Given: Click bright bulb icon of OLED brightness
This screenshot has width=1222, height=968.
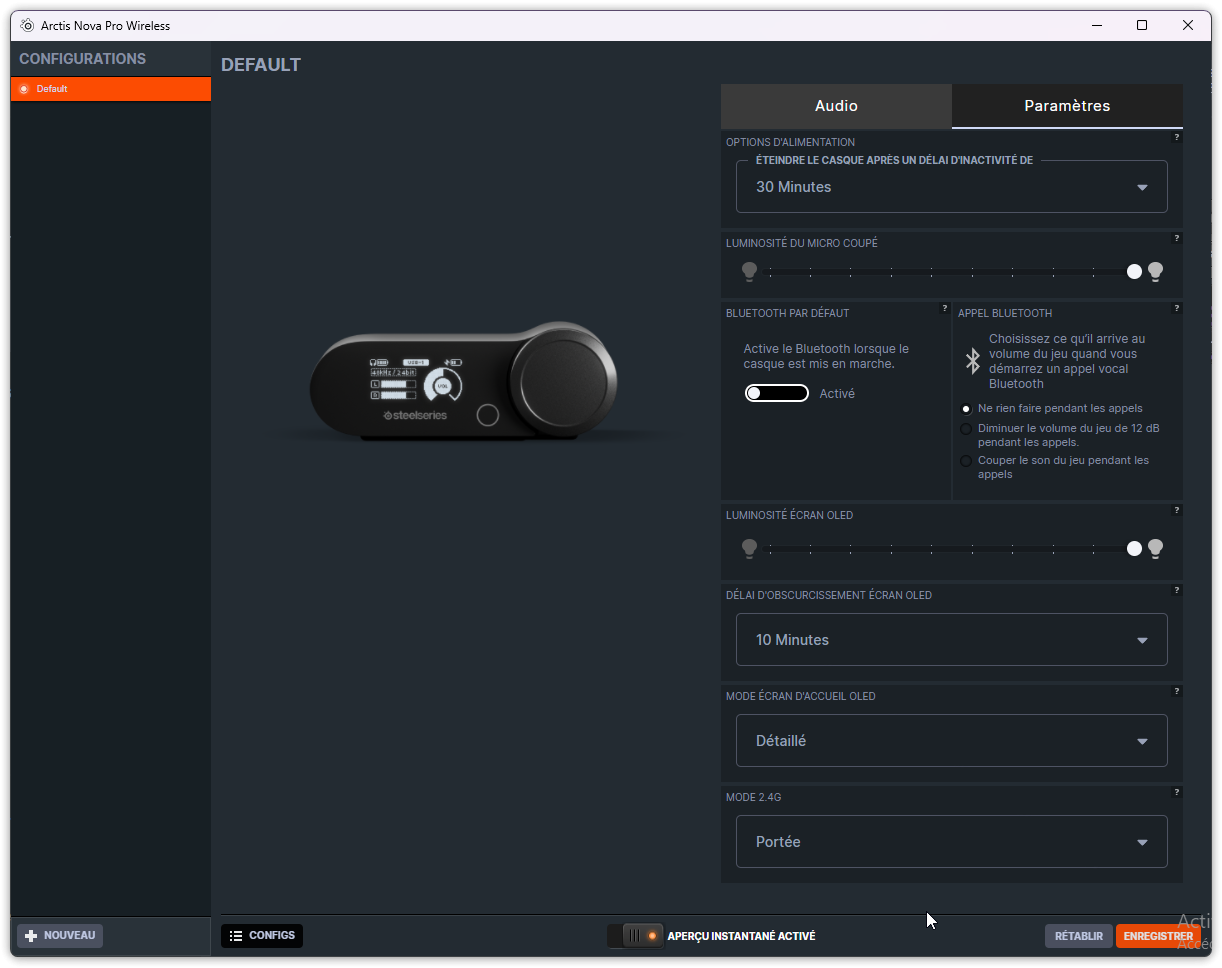Looking at the screenshot, I should click(1155, 548).
